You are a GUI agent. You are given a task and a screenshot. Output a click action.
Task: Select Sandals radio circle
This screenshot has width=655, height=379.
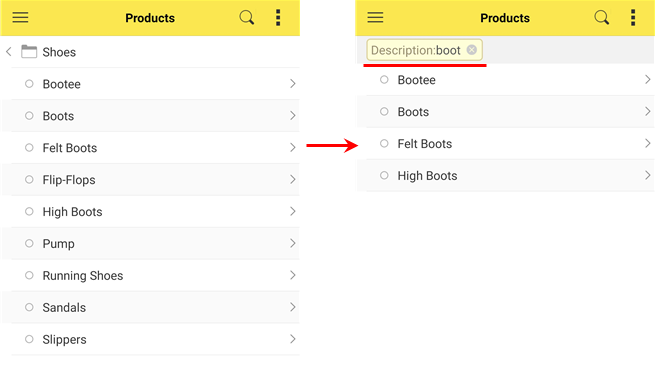[29, 307]
